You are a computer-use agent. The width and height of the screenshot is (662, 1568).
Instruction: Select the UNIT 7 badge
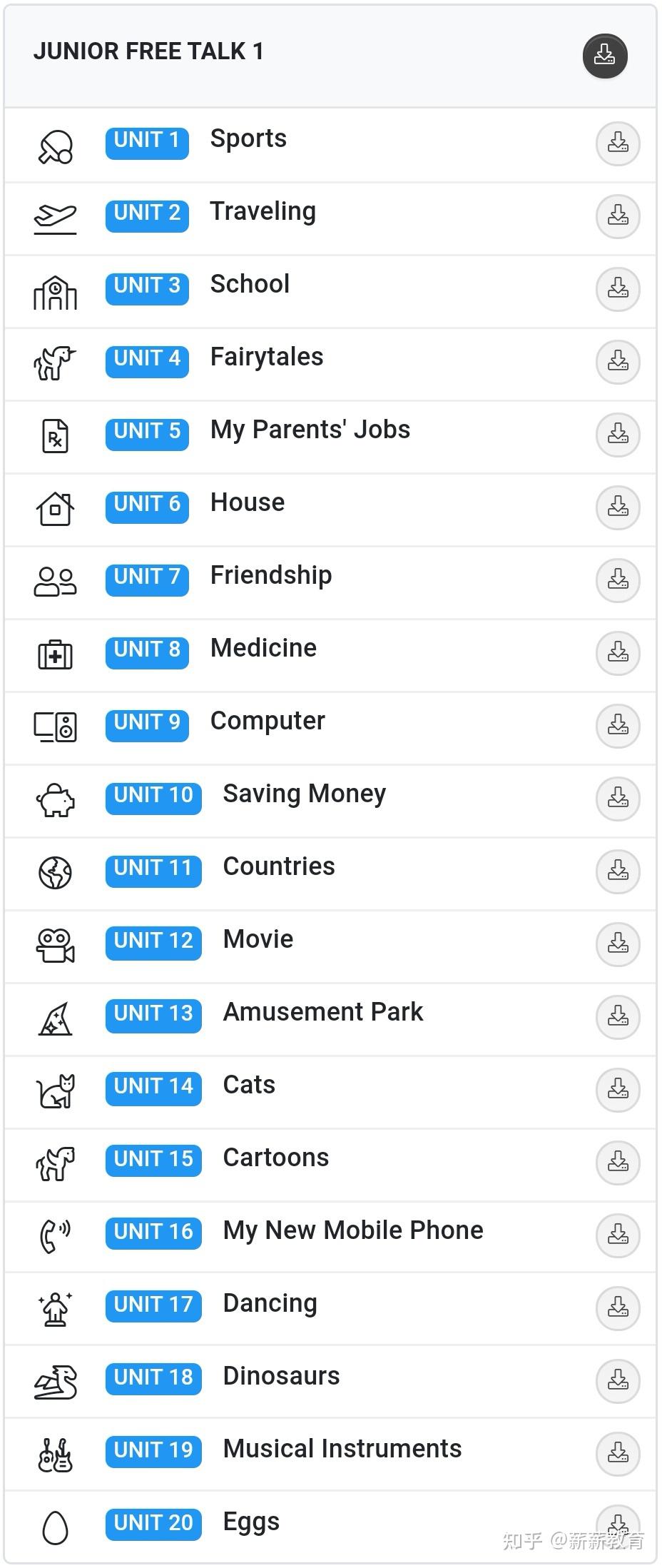click(x=147, y=577)
